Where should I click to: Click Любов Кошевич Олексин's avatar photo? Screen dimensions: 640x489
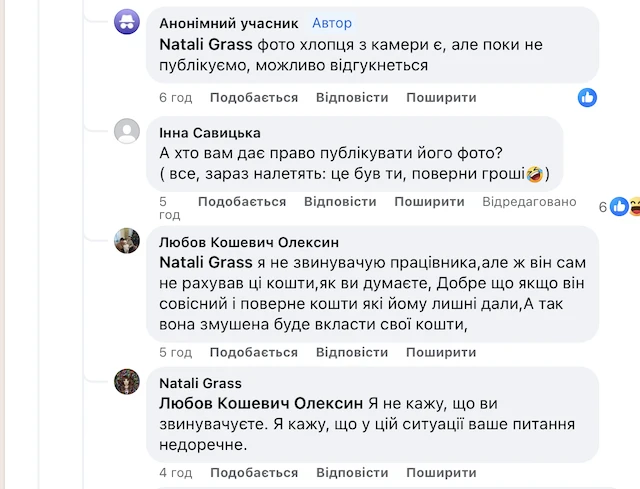[x=127, y=240]
